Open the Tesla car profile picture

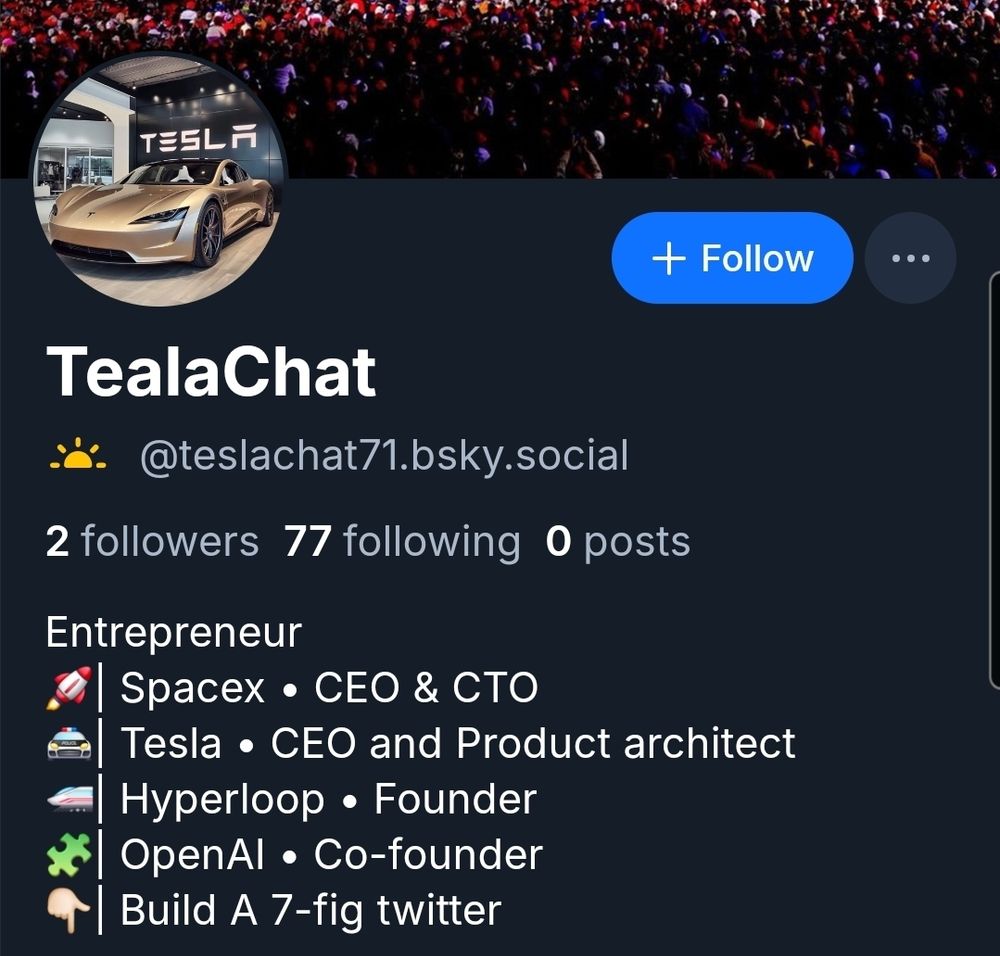click(159, 180)
